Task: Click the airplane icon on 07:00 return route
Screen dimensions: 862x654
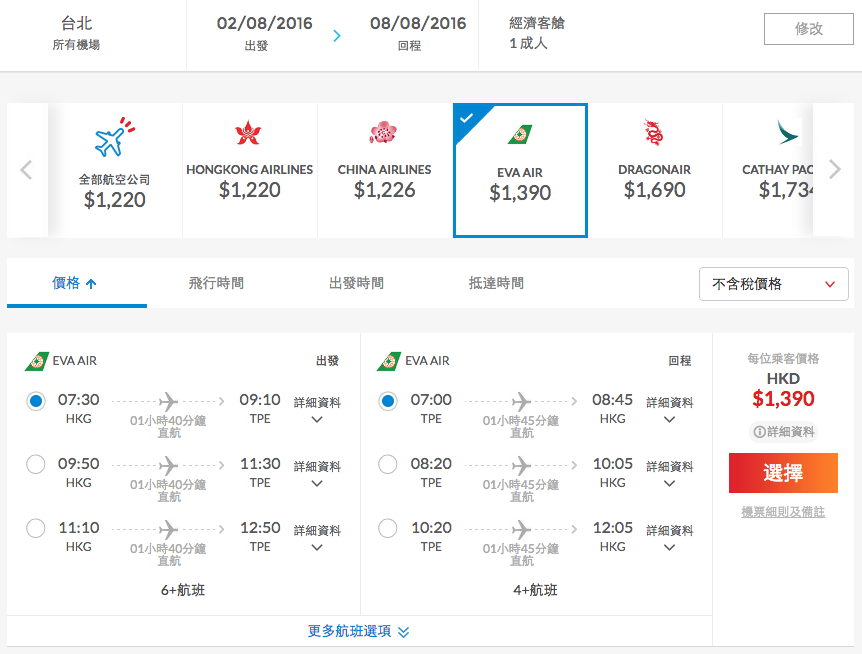Action: pyautogui.click(x=521, y=401)
